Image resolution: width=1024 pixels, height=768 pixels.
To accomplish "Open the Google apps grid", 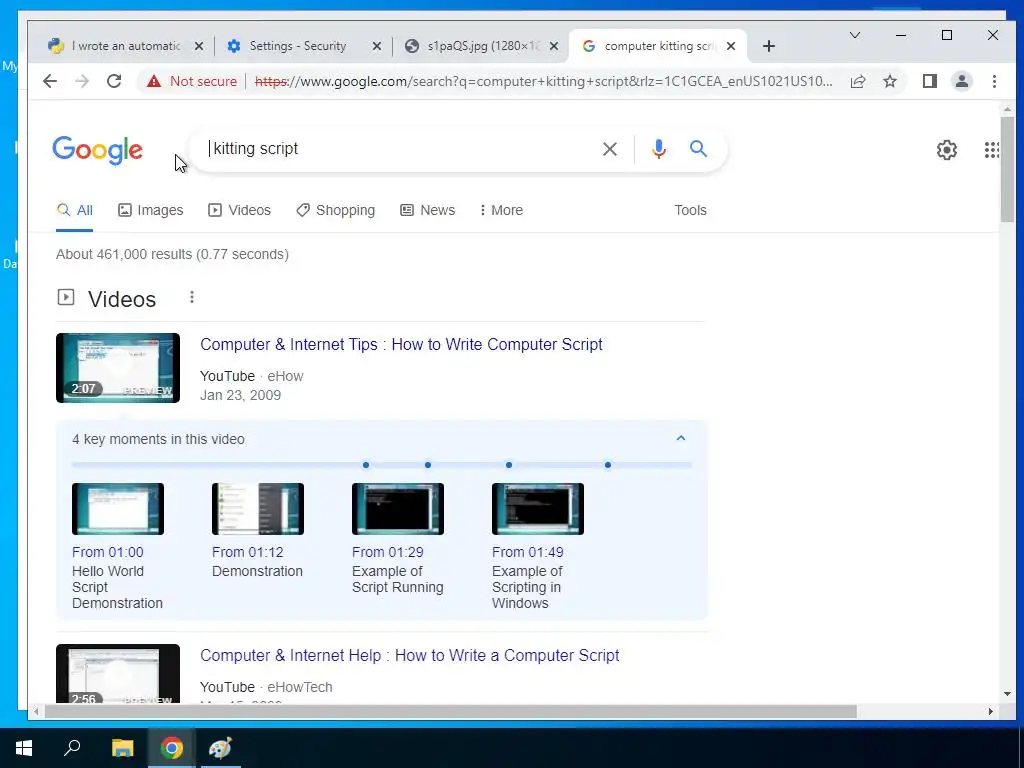I will click(x=991, y=150).
